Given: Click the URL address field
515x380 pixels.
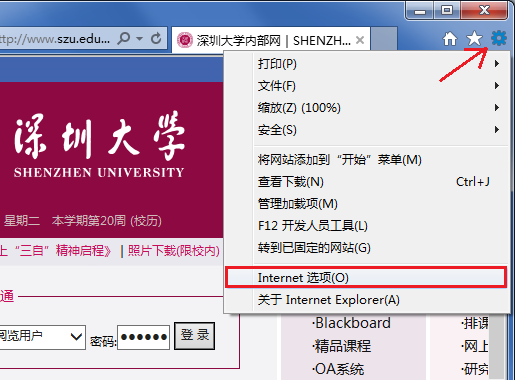Looking at the screenshot, I should point(55,39).
